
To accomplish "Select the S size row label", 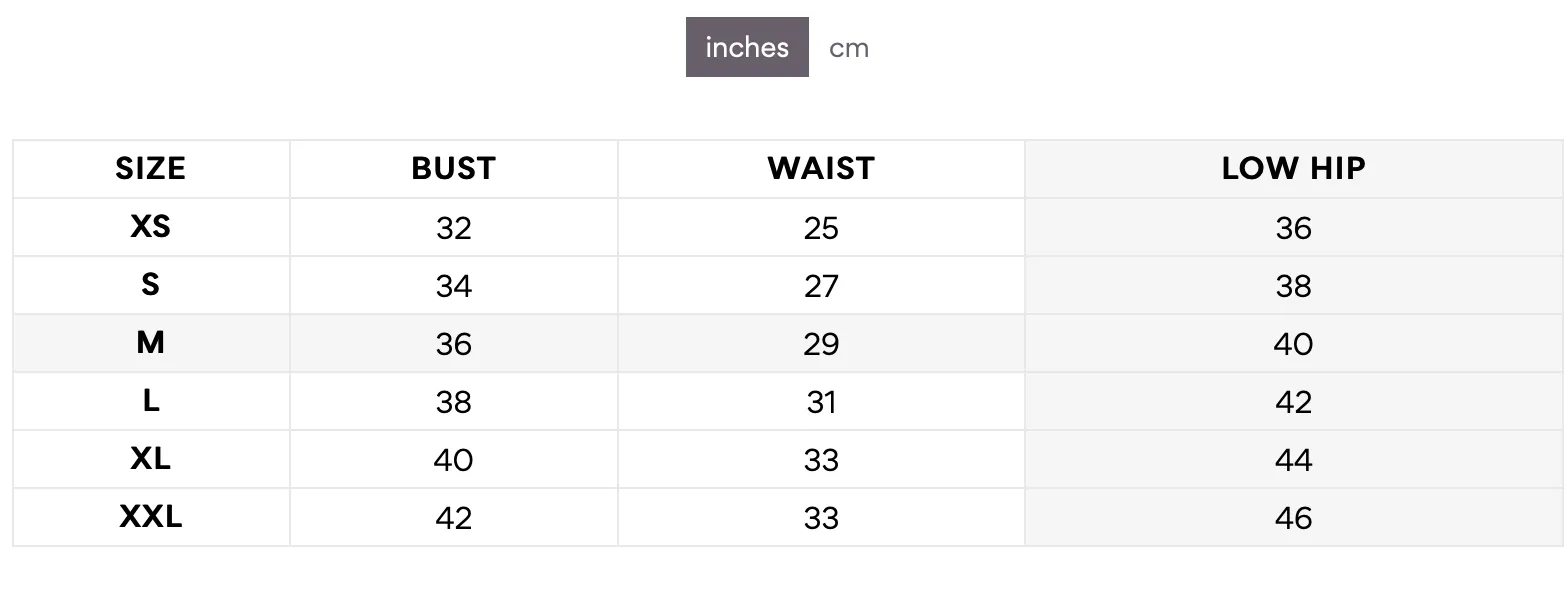I will (x=151, y=285).
